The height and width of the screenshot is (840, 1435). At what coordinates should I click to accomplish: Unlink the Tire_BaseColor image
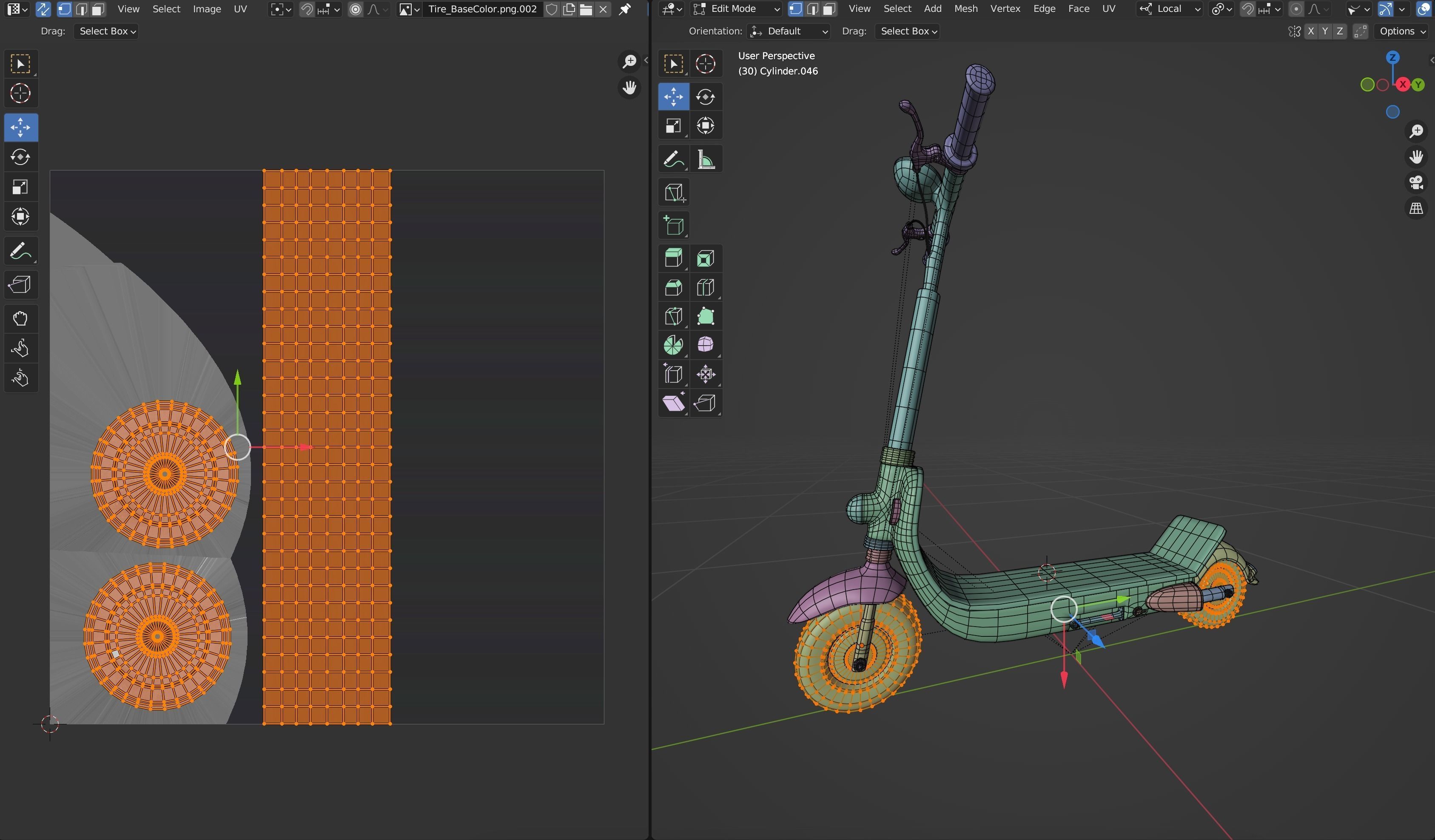[x=603, y=9]
